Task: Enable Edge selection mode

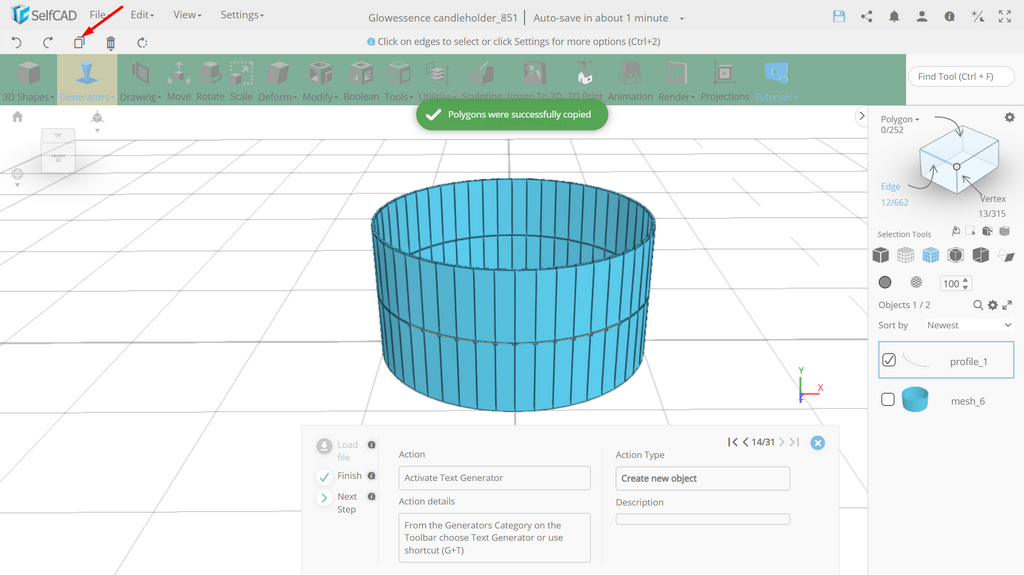Action: (x=890, y=186)
